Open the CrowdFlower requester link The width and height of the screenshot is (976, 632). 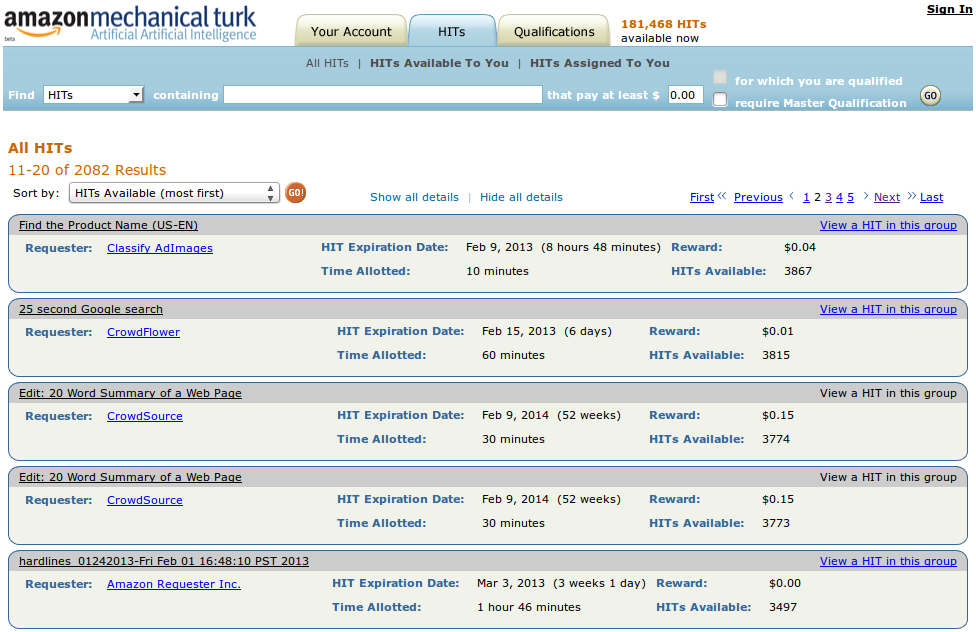pyautogui.click(x=143, y=332)
